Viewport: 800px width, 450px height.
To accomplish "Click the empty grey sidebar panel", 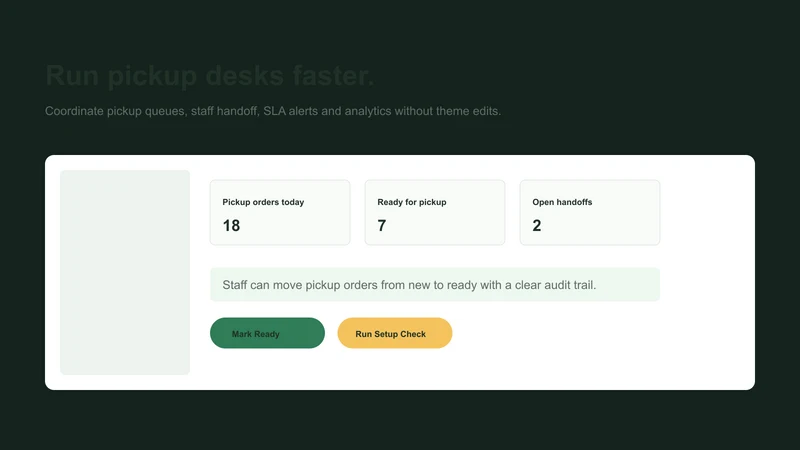I will tap(125, 272).
